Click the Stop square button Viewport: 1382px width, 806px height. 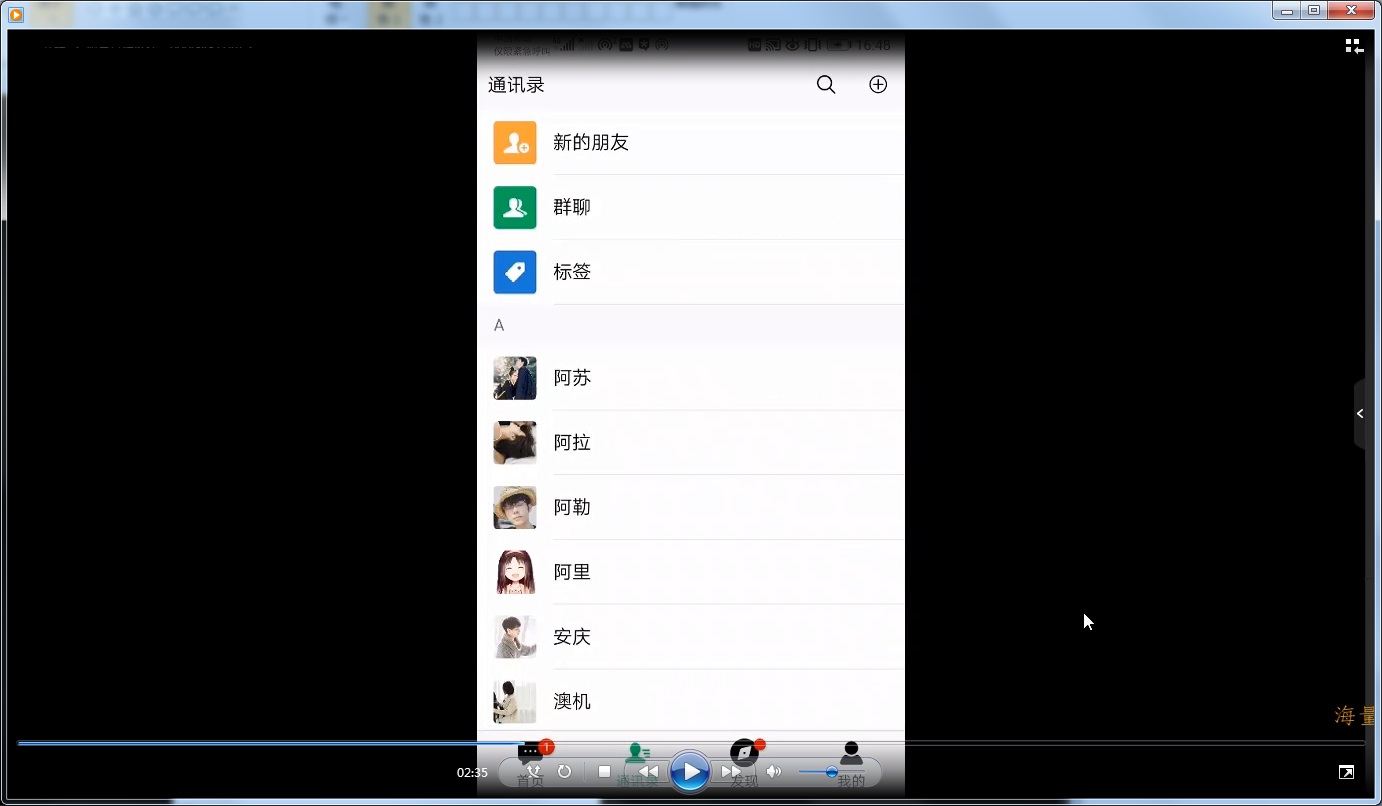tap(604, 772)
